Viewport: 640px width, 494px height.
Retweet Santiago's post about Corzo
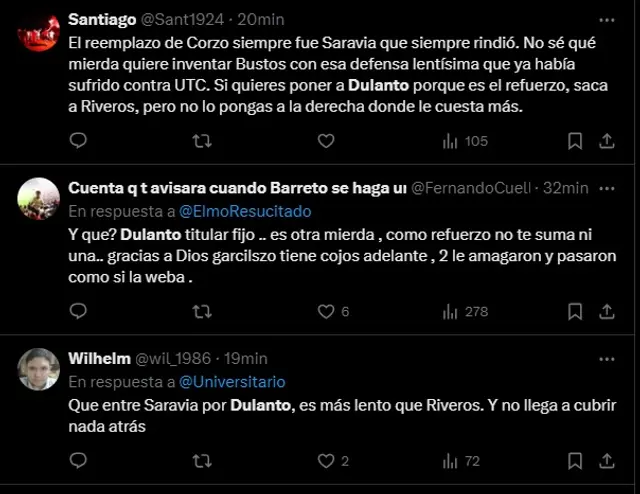click(201, 141)
